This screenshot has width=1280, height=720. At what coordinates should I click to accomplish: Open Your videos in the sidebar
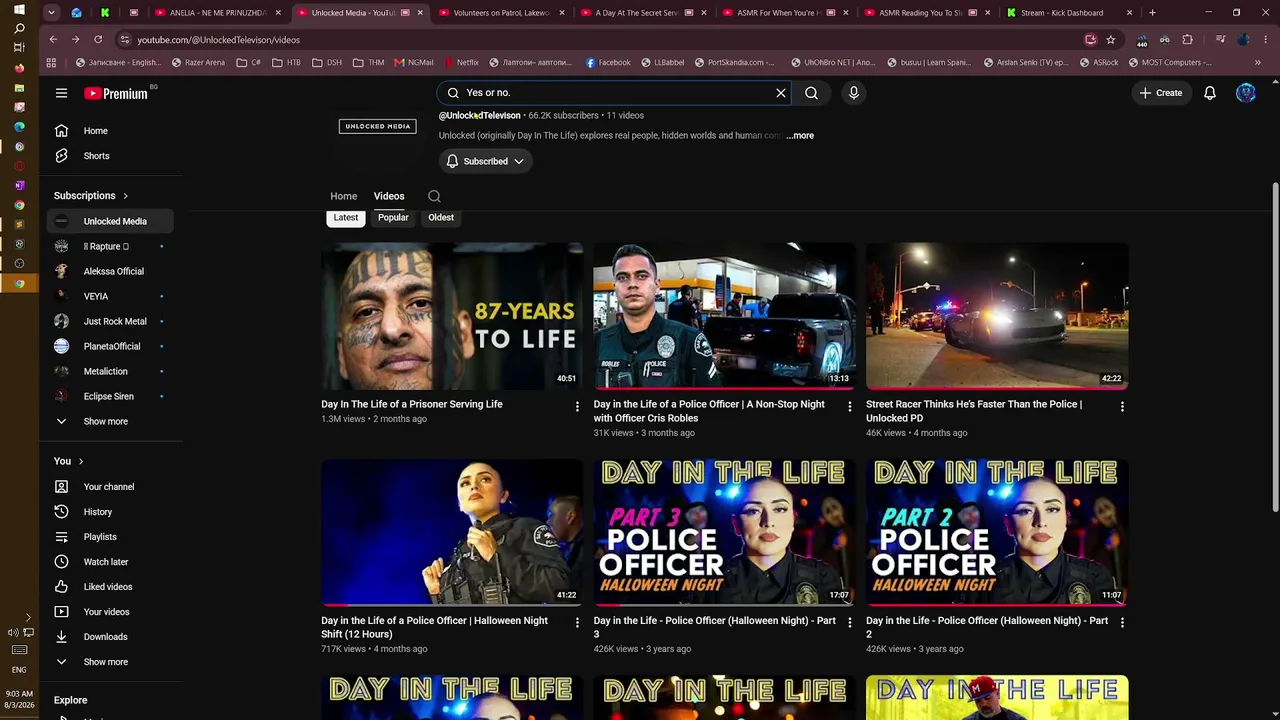[x=111, y=612]
